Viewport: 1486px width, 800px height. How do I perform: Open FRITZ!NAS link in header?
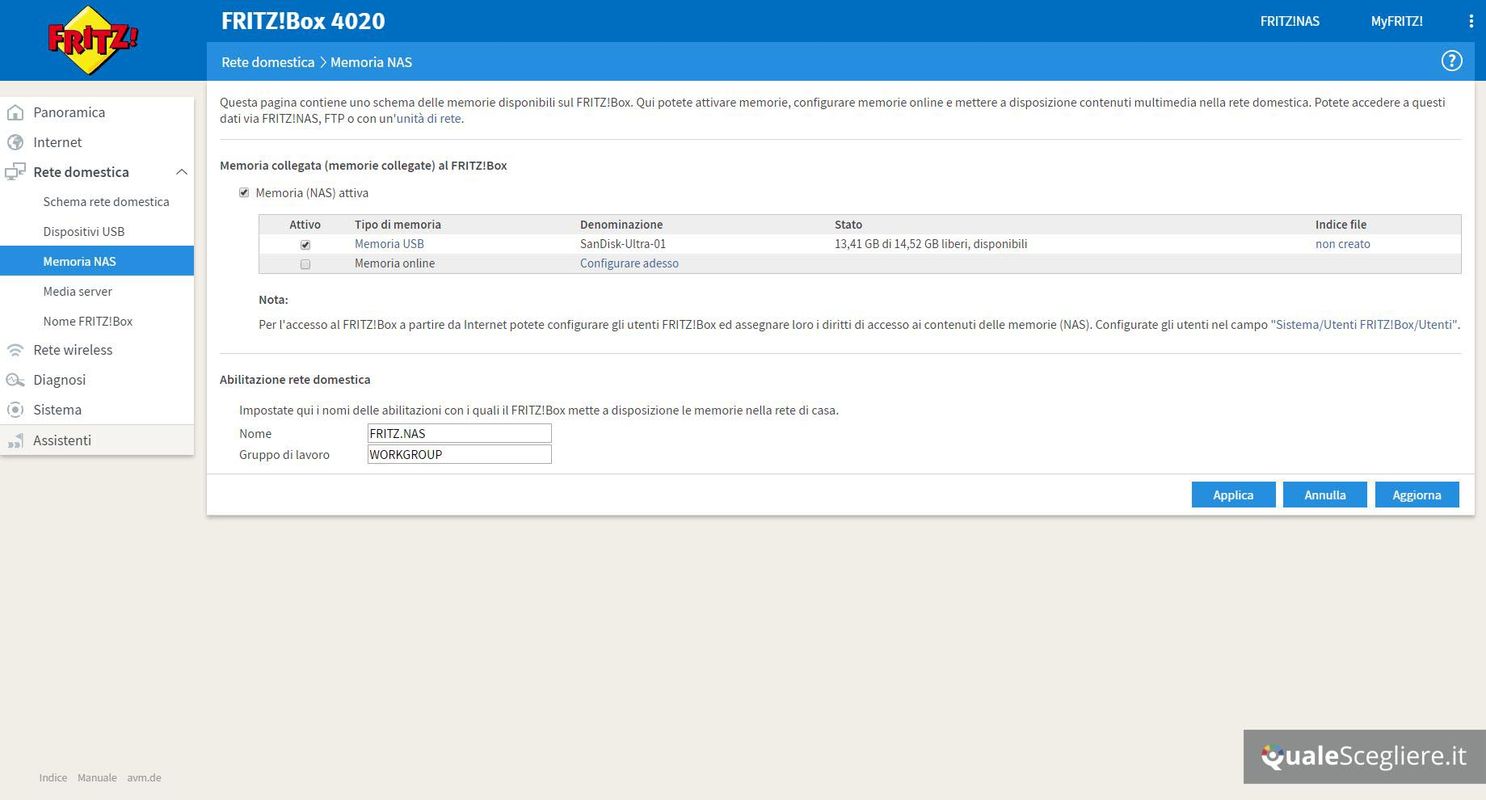(x=1289, y=21)
